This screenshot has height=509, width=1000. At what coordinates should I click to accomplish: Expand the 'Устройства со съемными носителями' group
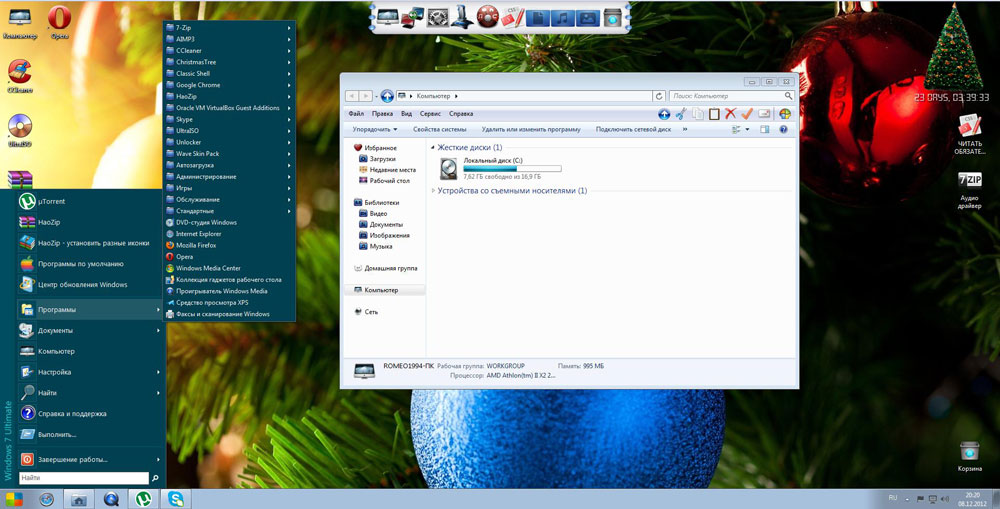point(434,190)
